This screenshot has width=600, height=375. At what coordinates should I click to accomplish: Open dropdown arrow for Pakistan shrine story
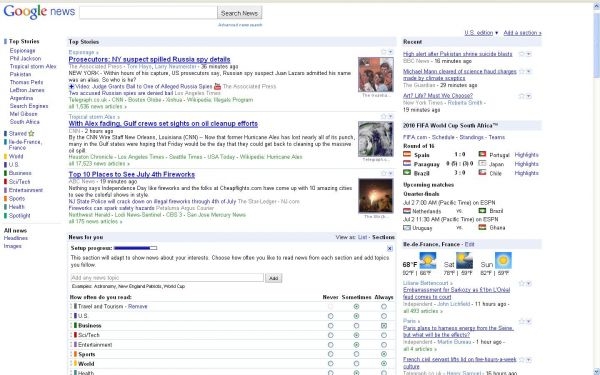pos(528,54)
